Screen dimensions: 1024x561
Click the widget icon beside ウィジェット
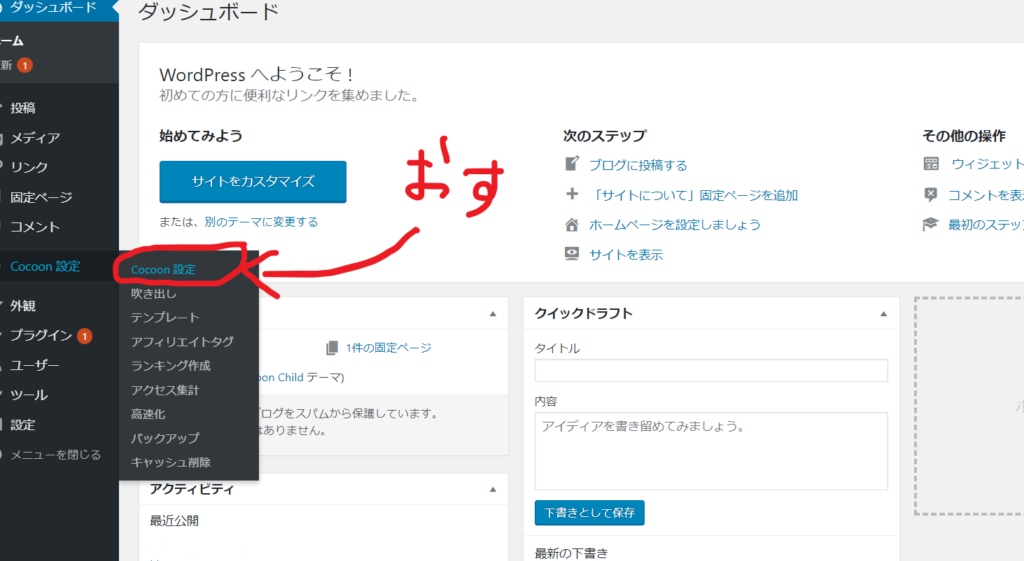931,163
